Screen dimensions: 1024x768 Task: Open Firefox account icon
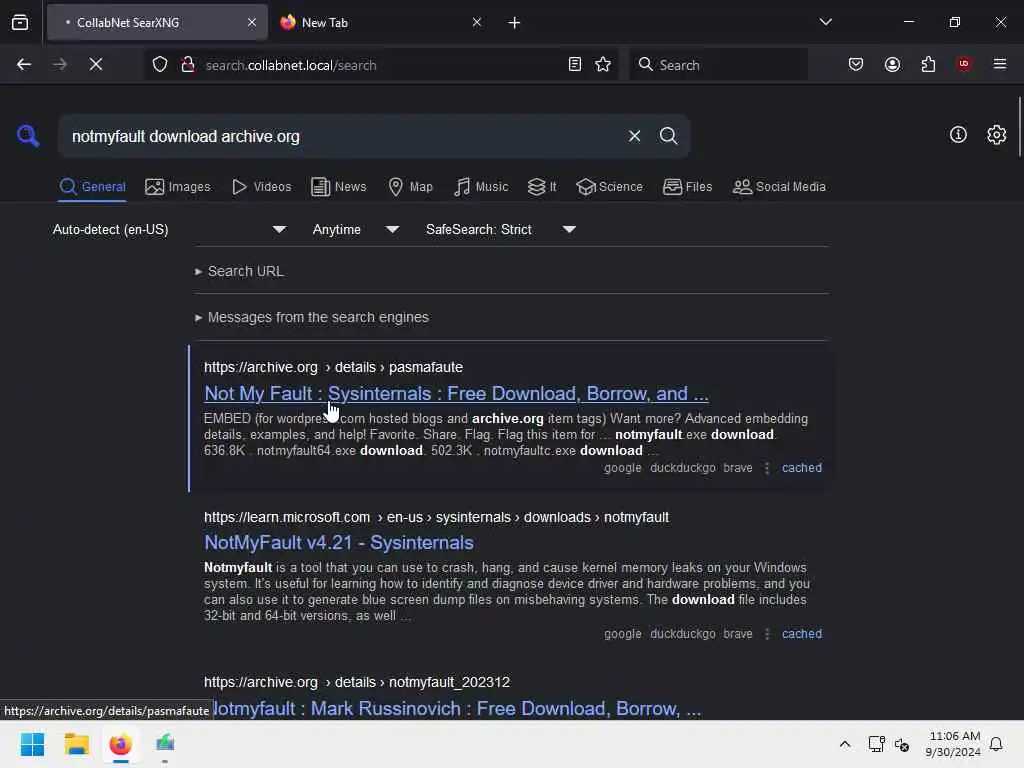[892, 64]
